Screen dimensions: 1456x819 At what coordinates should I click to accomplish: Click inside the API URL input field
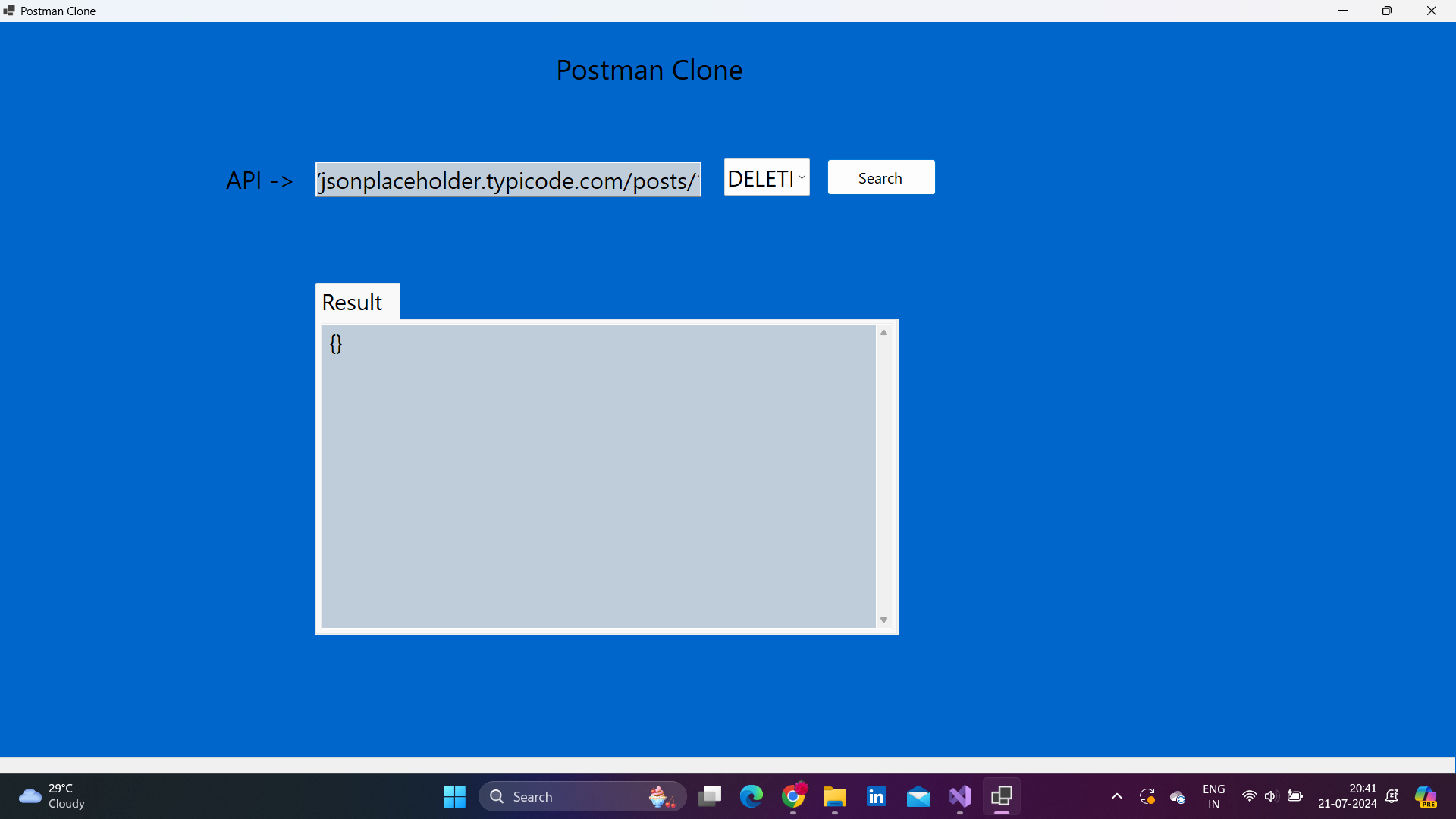coord(508,179)
